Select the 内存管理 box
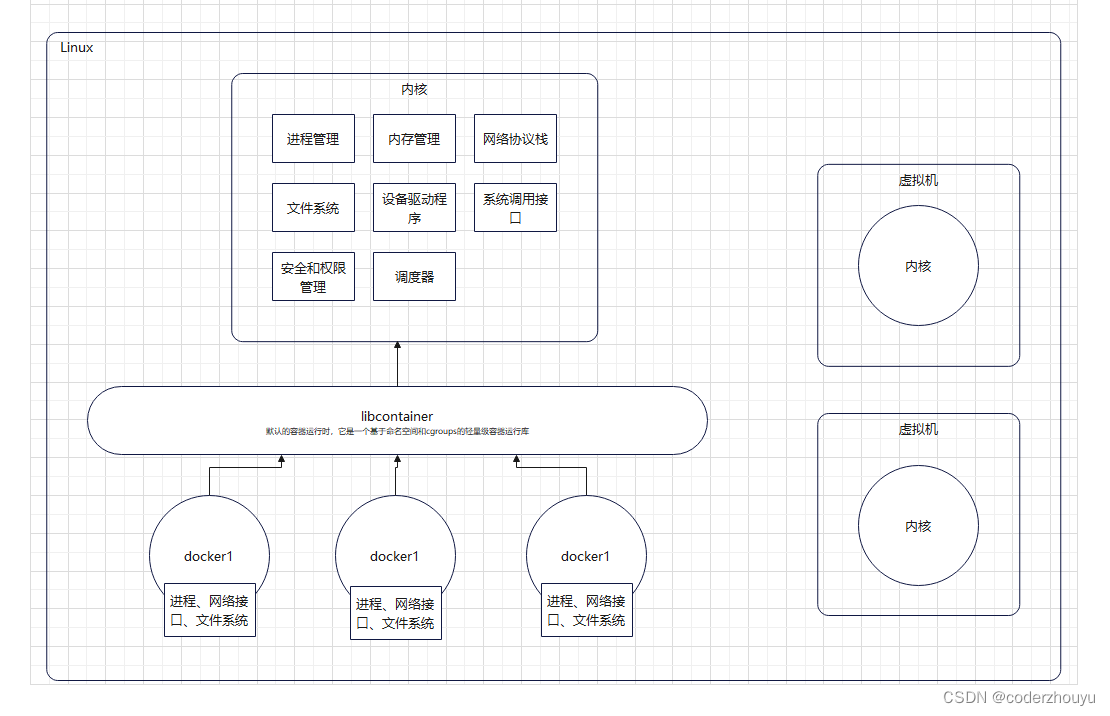Screen dimensions: 1110x716 [x=414, y=139]
